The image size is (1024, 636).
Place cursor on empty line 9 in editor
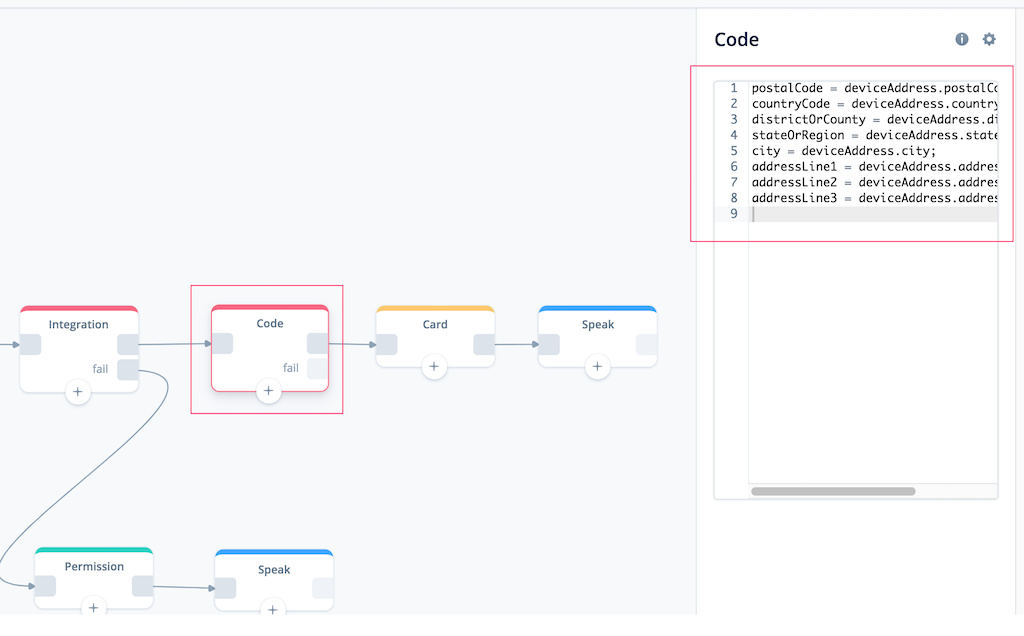[873, 214]
